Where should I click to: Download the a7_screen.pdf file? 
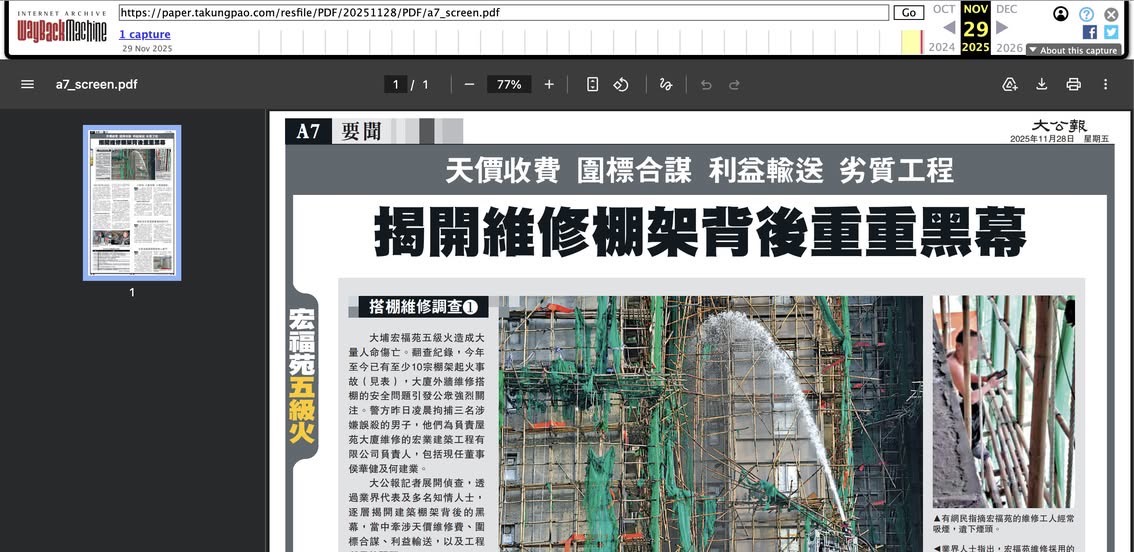coord(1042,85)
